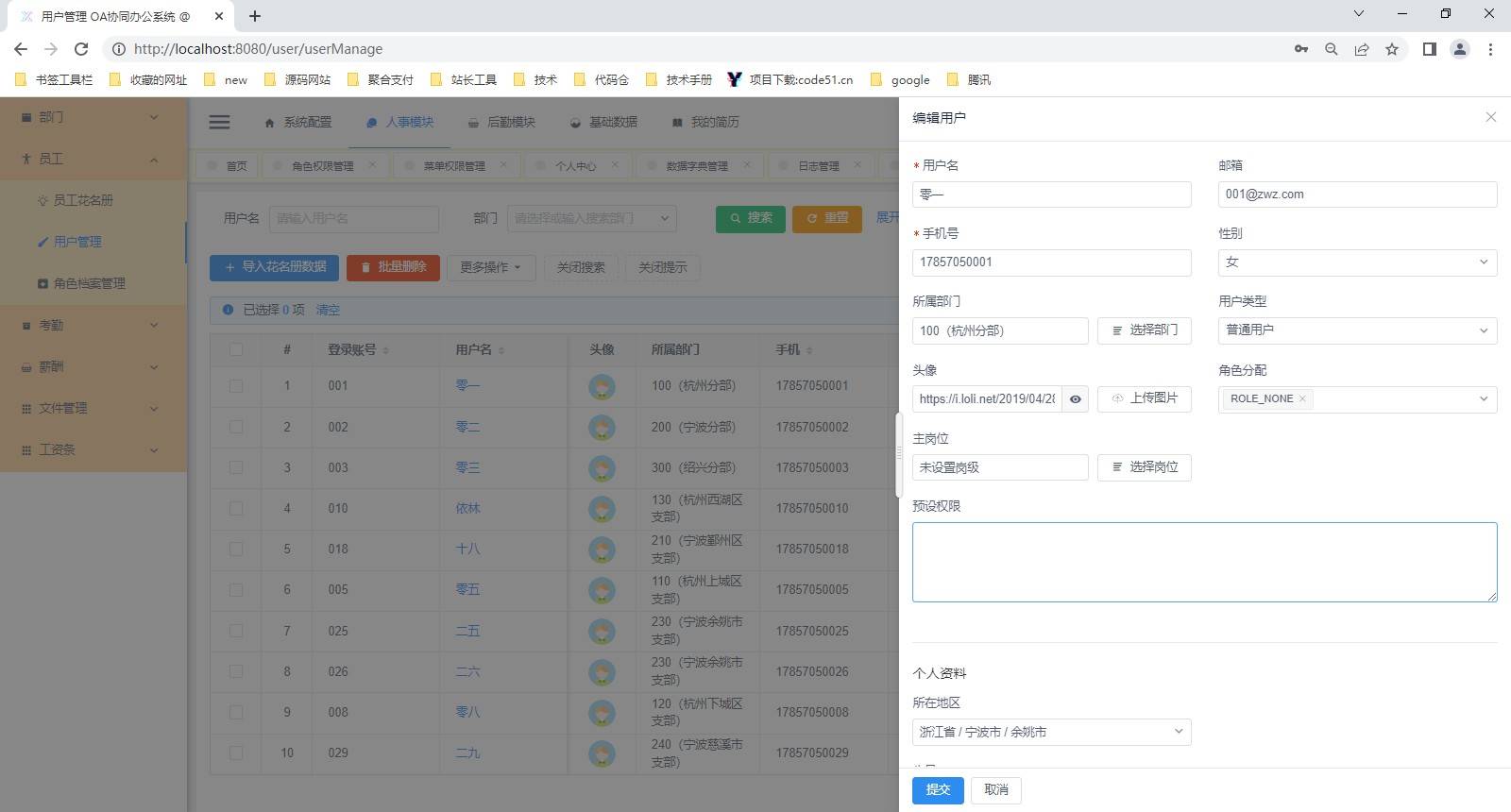Close the 角色权限管理 tab
The height and width of the screenshot is (812, 1511).
372,164
